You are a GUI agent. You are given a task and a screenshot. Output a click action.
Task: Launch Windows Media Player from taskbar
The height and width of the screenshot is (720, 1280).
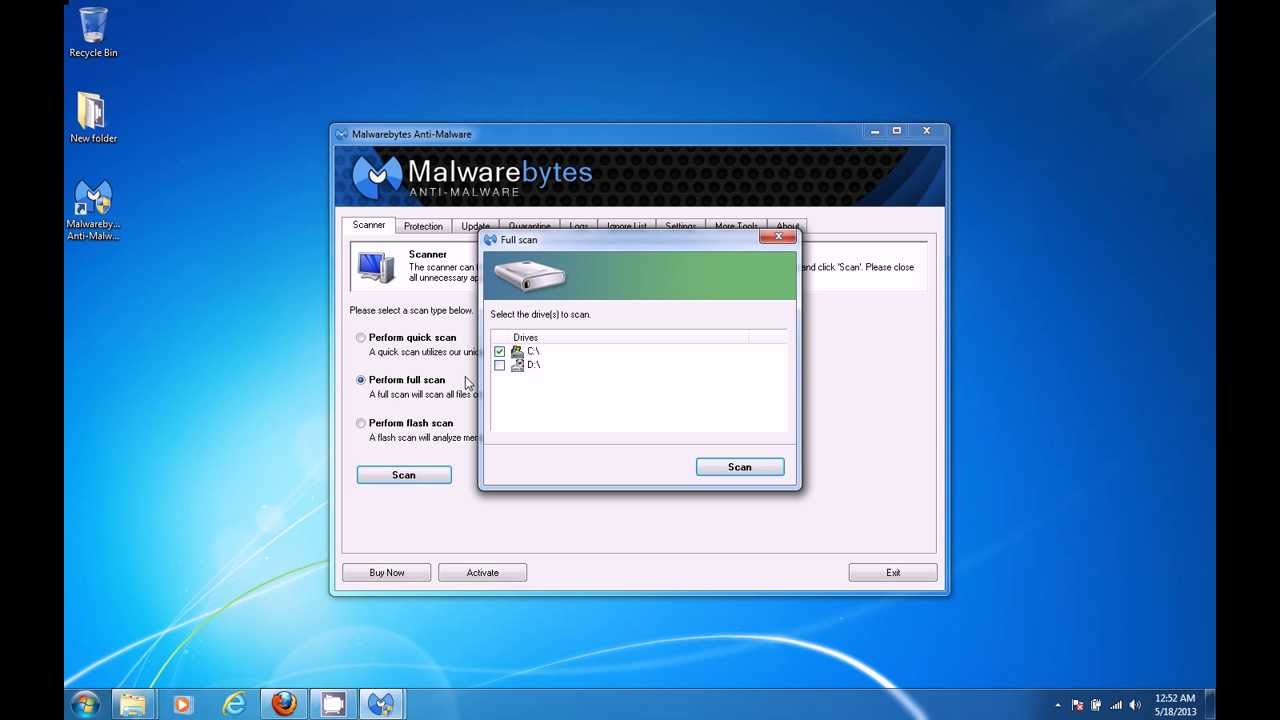click(x=182, y=704)
